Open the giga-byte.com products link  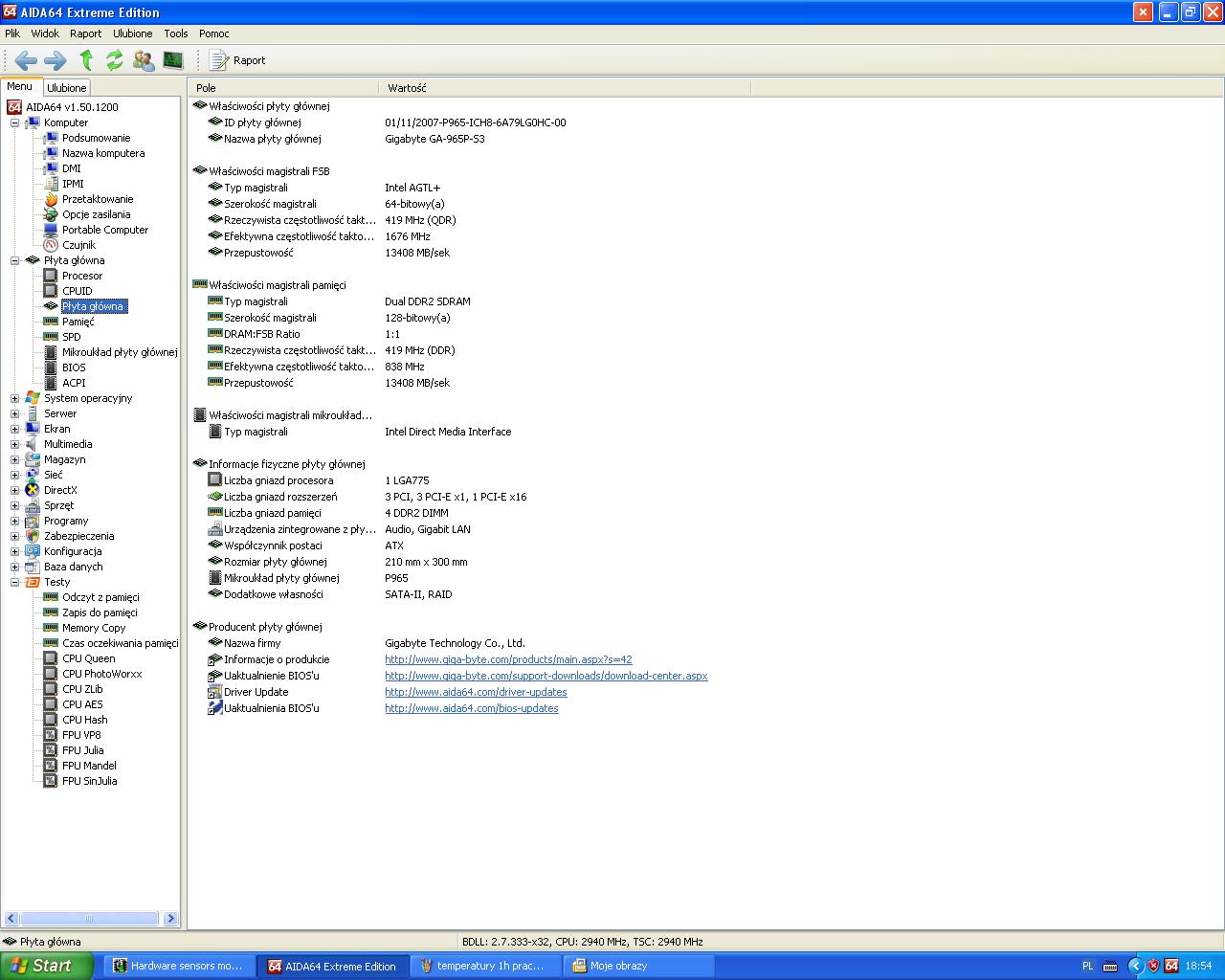pos(508,659)
